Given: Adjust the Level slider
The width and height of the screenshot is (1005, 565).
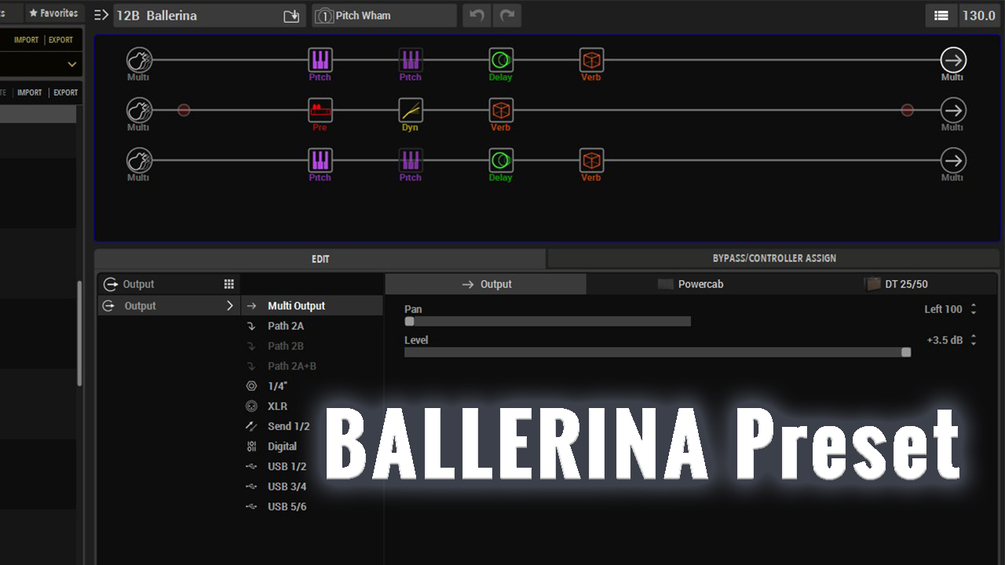Looking at the screenshot, I should tap(658, 352).
